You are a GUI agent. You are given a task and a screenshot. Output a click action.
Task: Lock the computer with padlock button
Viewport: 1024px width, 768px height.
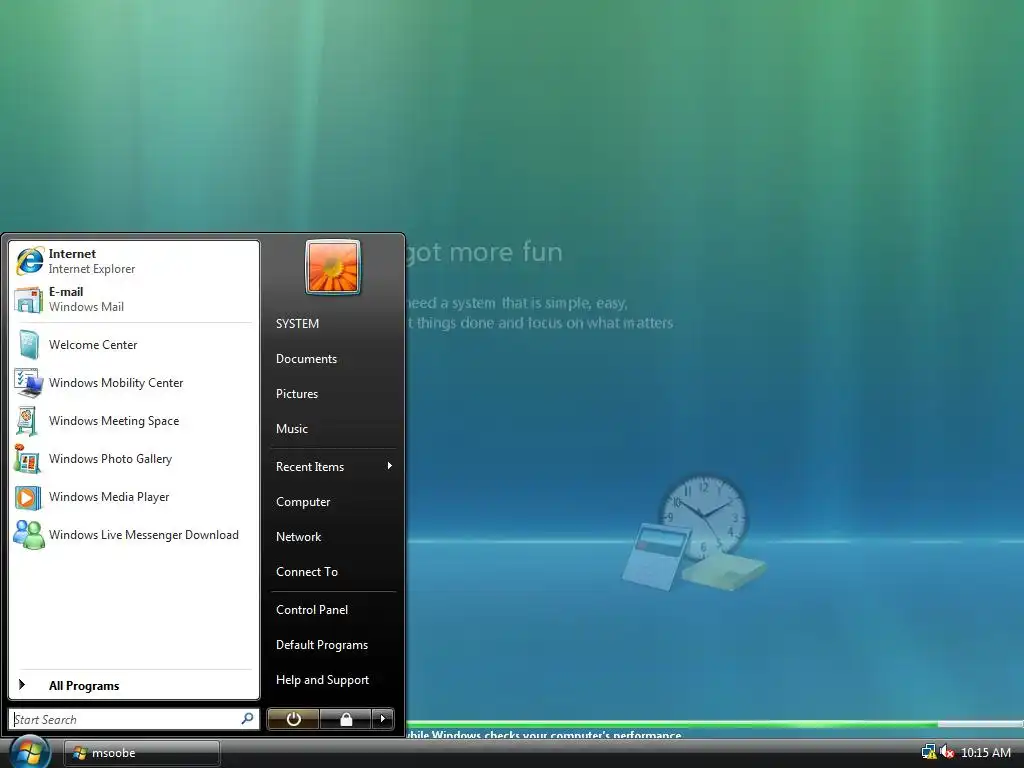(346, 719)
